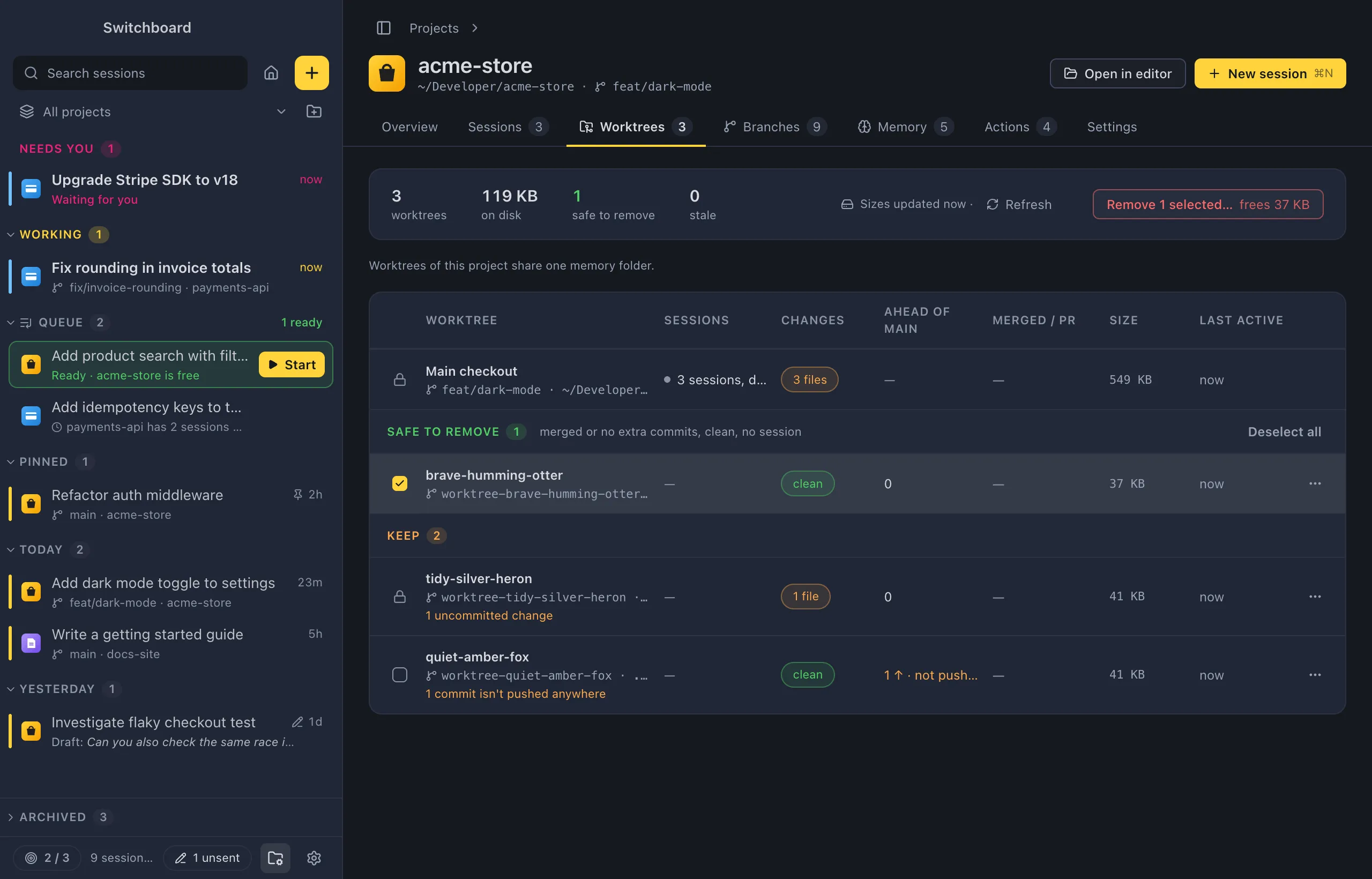Open the Settings tab
This screenshot has width=1372, height=879.
[x=1112, y=126]
